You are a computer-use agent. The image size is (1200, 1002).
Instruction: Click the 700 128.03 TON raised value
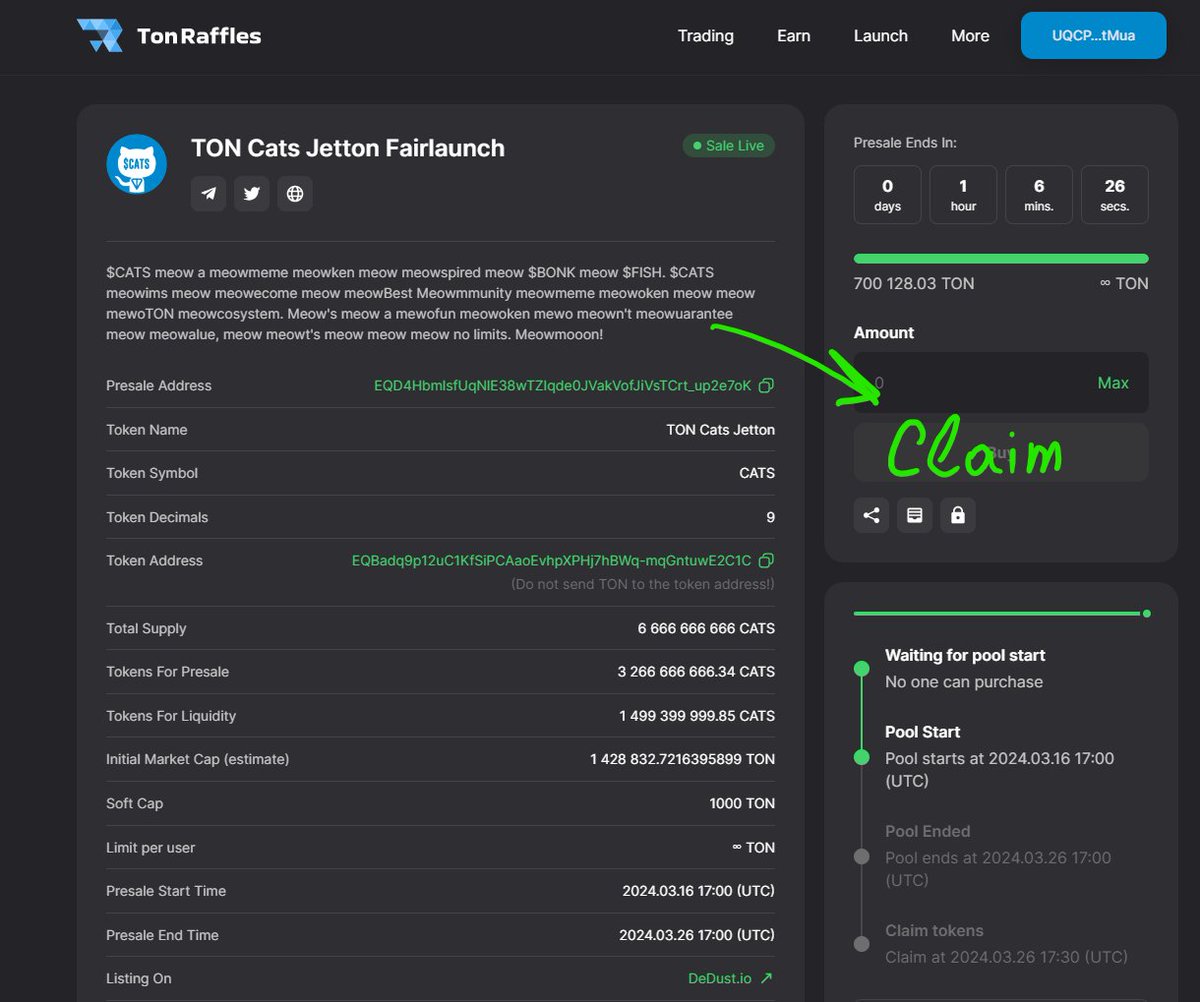point(914,284)
